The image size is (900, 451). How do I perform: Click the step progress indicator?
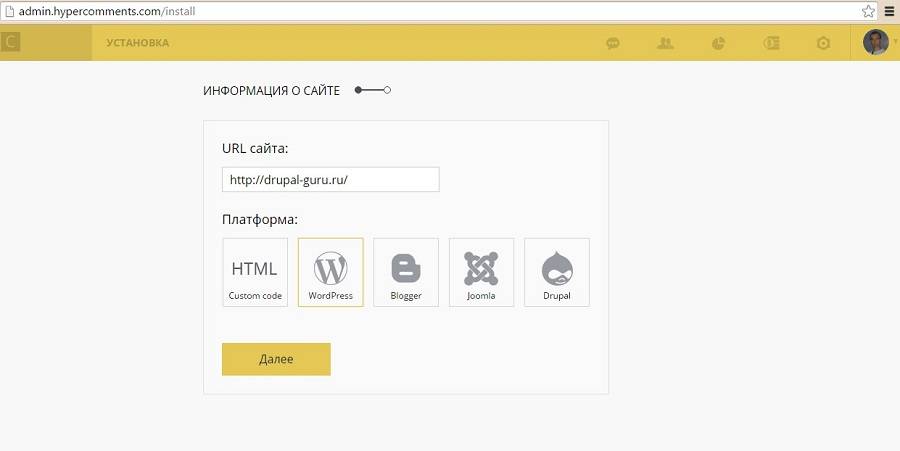point(373,90)
